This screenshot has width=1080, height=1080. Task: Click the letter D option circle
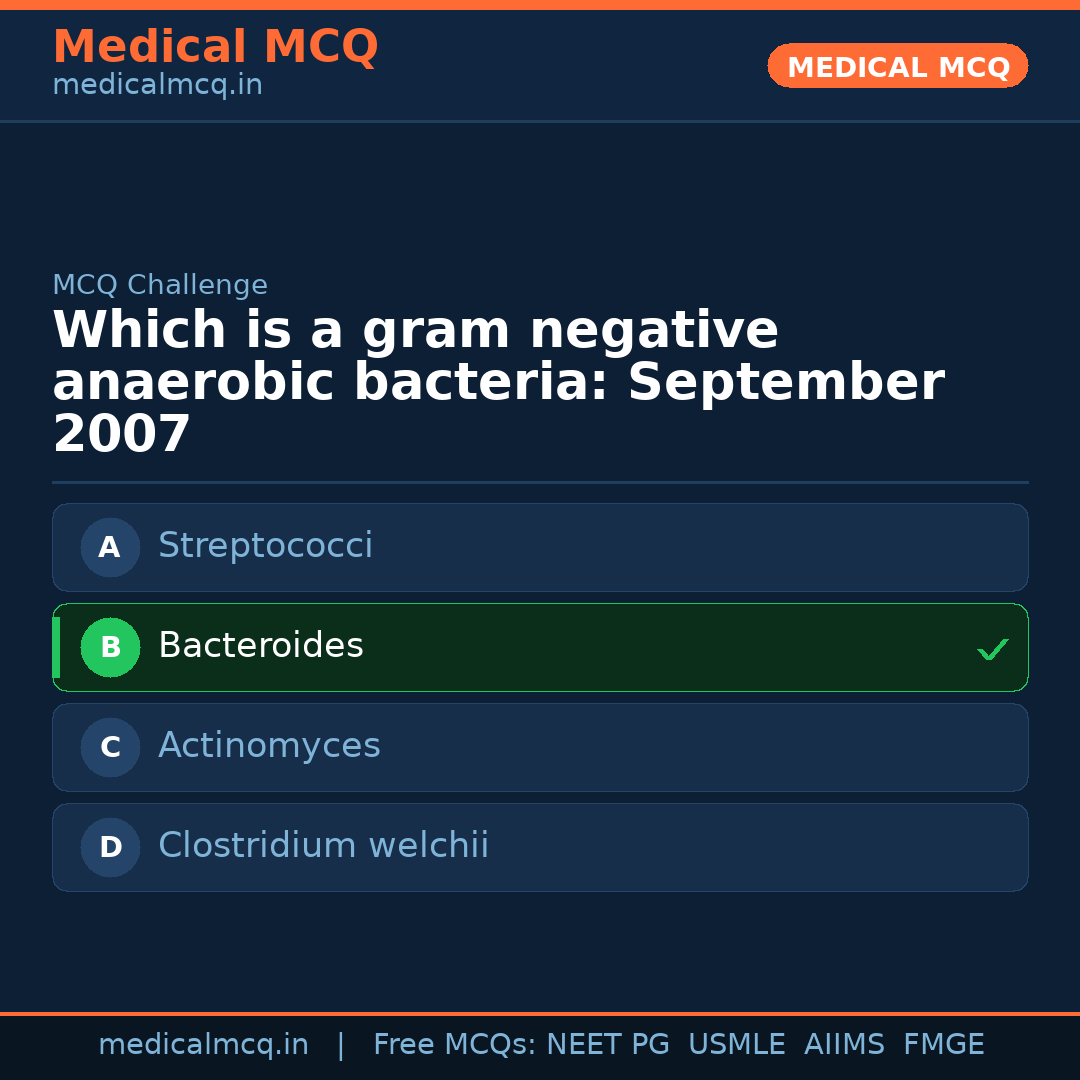tap(110, 847)
